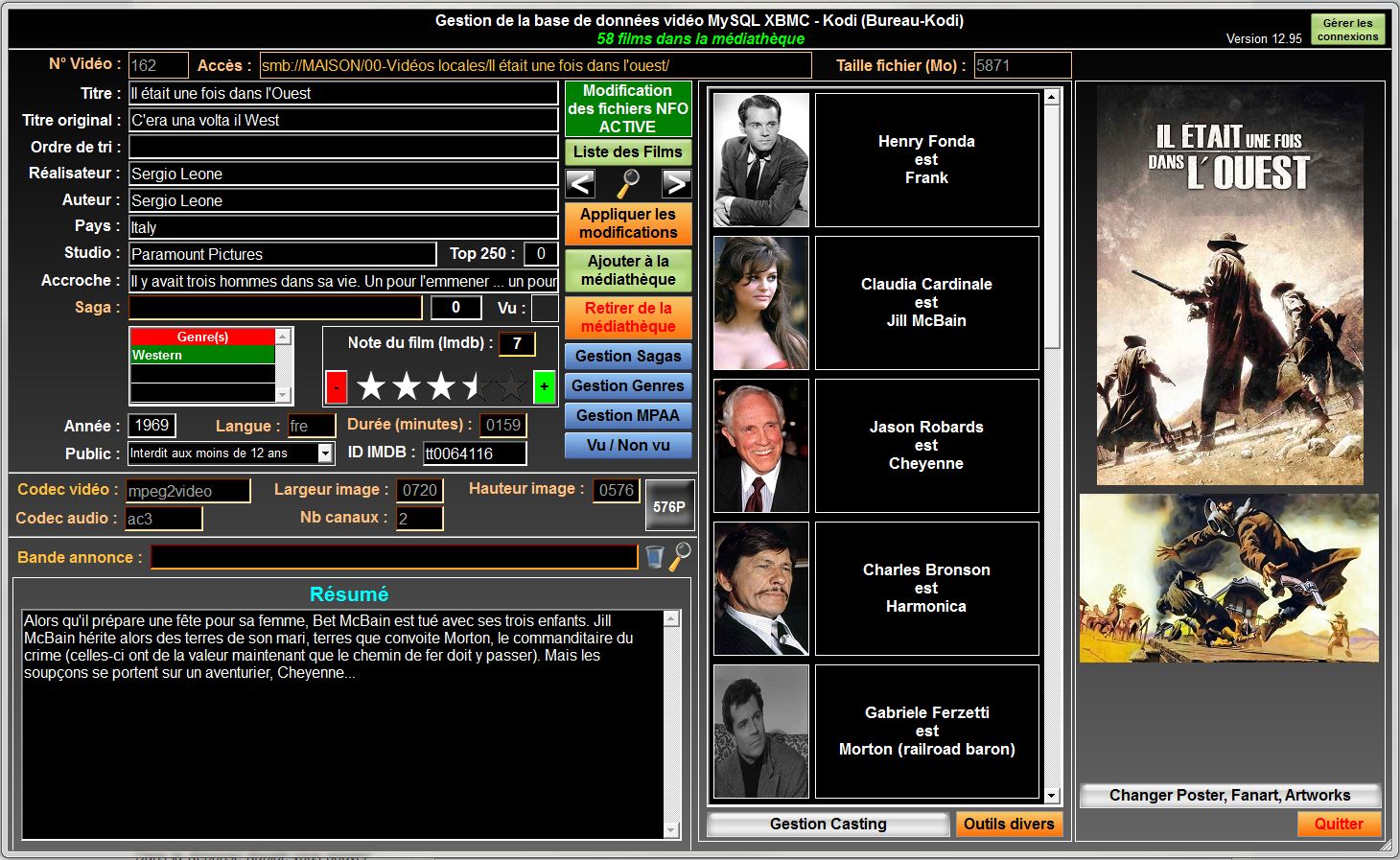Click the Vu / Non vu button
The image size is (1400, 860).
point(628,446)
